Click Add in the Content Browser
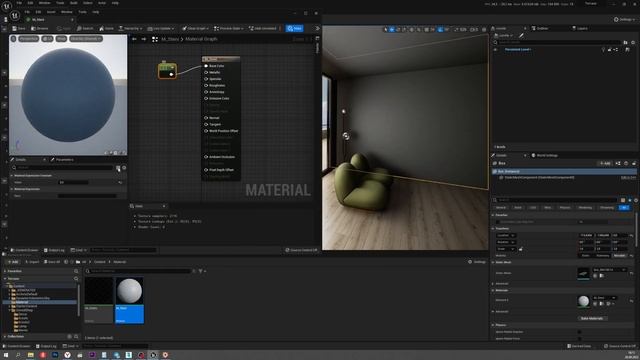Screen dimensions: 640x360 [13, 262]
